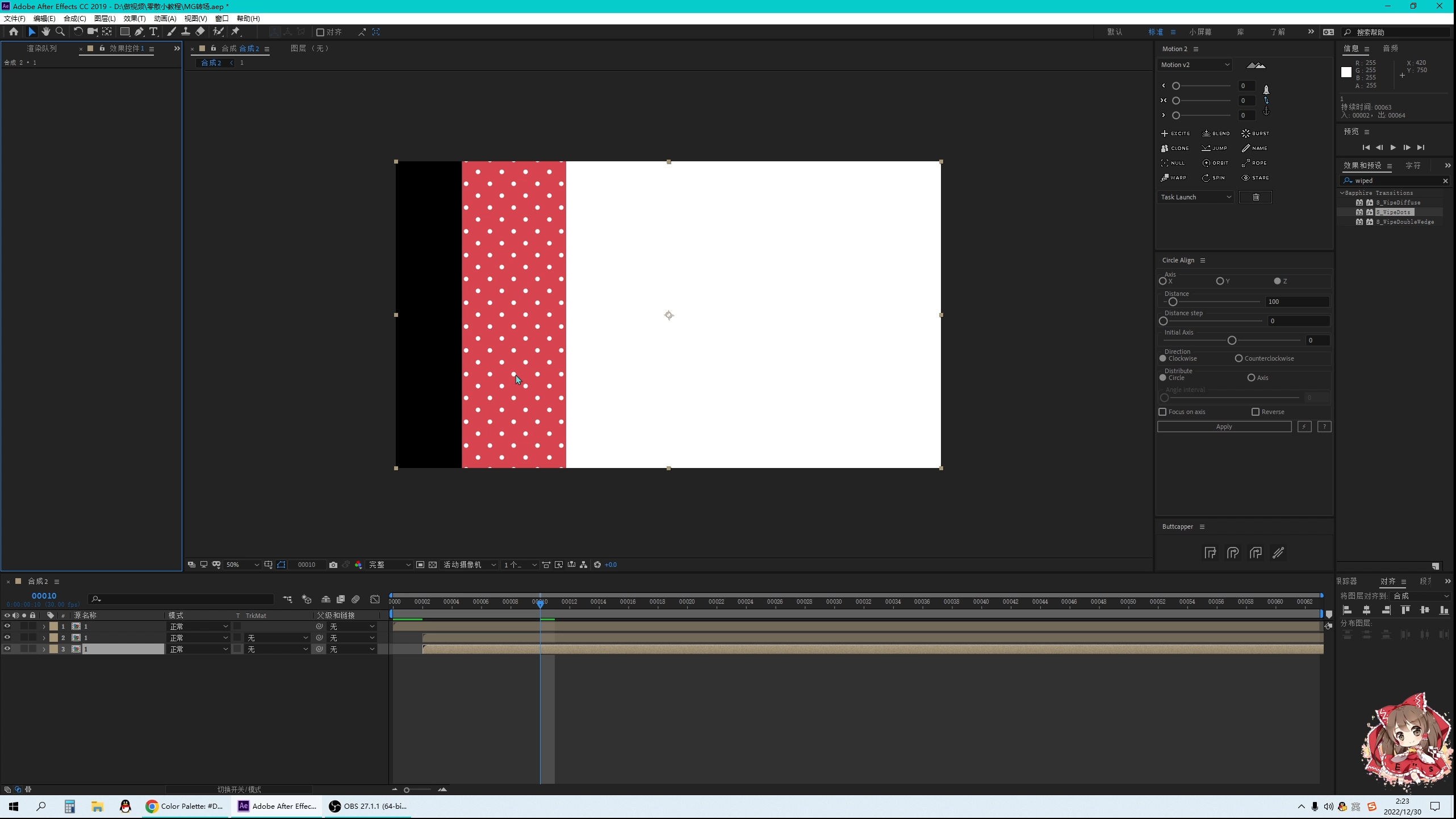This screenshot has height=819, width=1456.
Task: Open TrkMat dropdown for layer 2
Action: click(x=277, y=638)
